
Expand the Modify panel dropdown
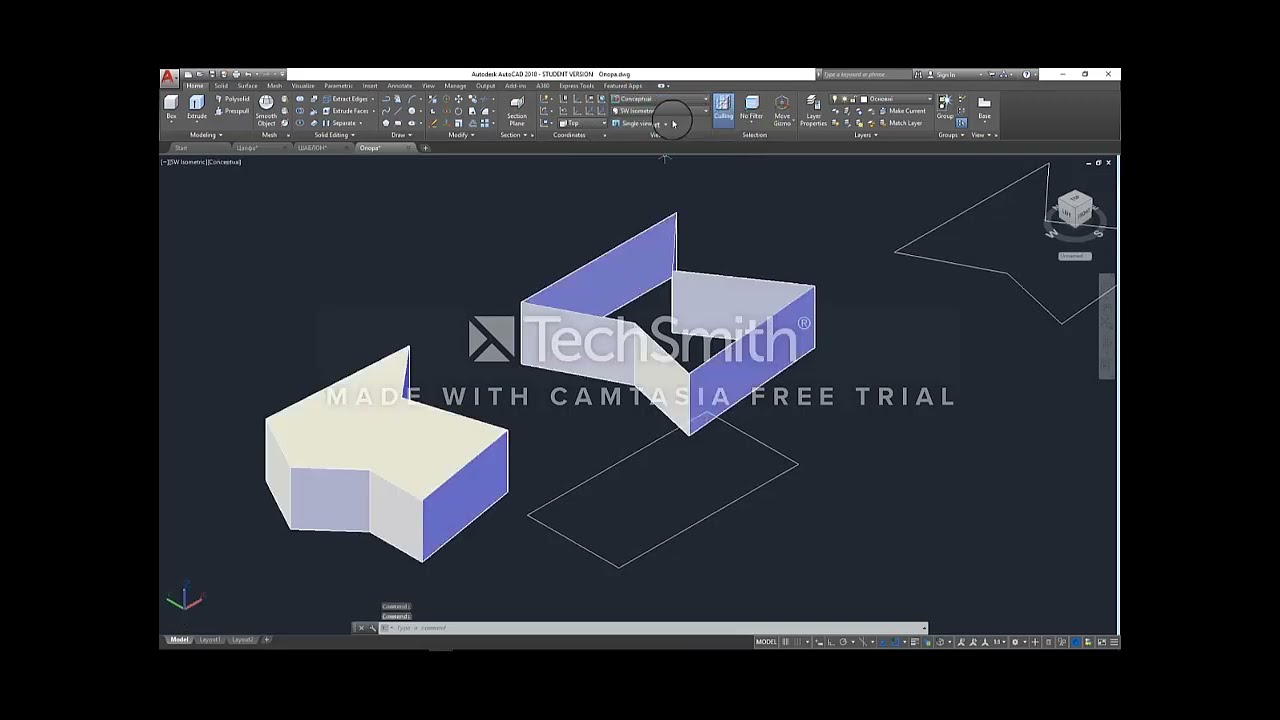[x=461, y=135]
